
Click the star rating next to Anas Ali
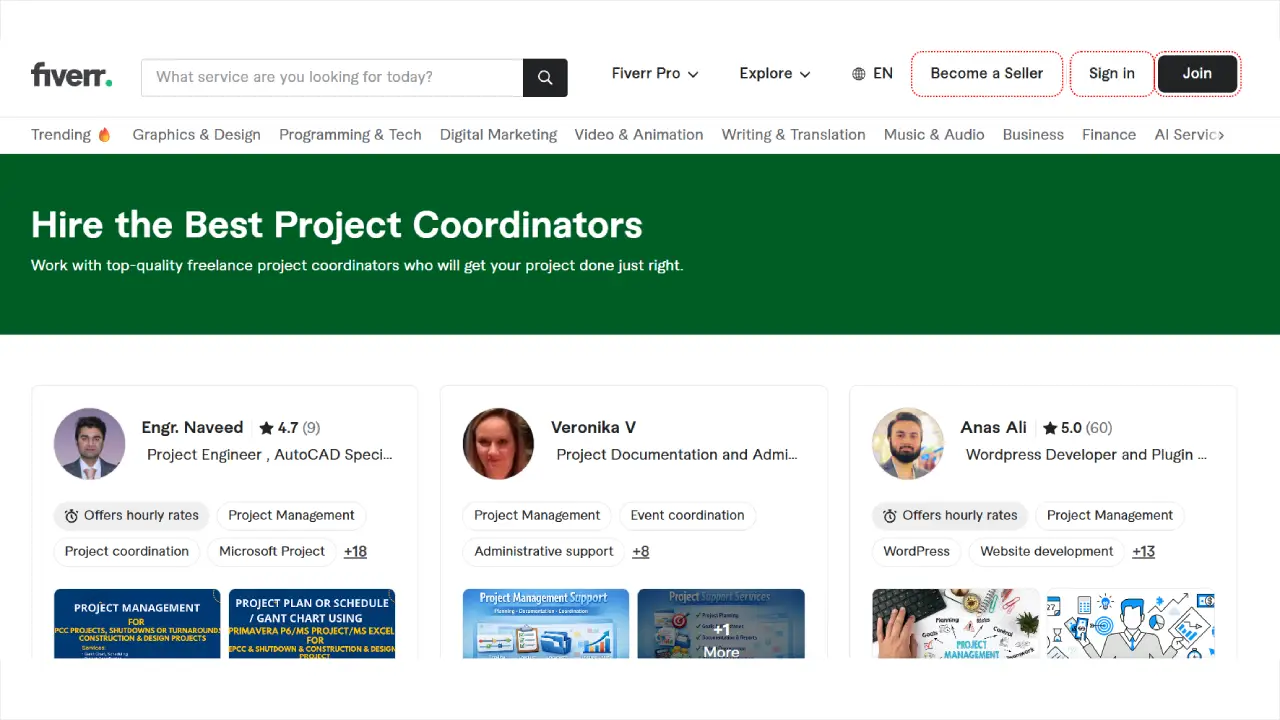click(1062, 428)
